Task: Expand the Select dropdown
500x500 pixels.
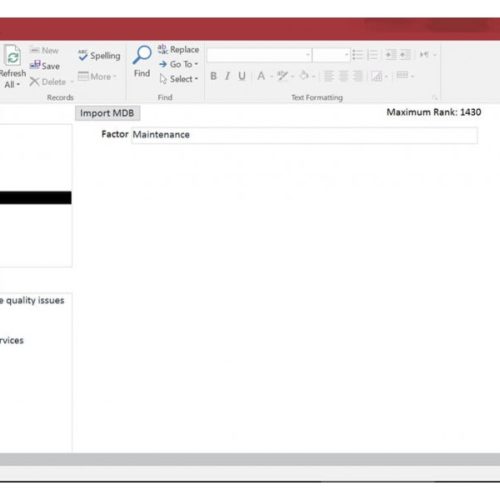Action: (179, 79)
